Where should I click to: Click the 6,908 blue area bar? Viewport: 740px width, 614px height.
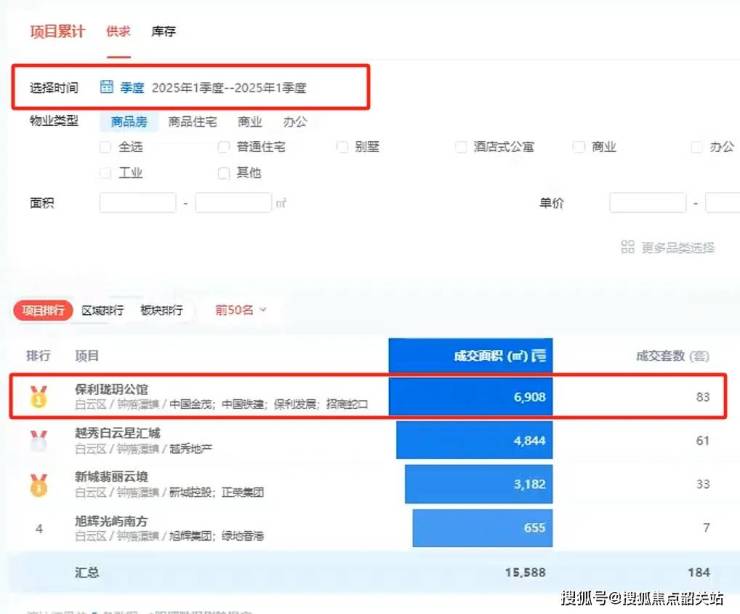(x=471, y=397)
